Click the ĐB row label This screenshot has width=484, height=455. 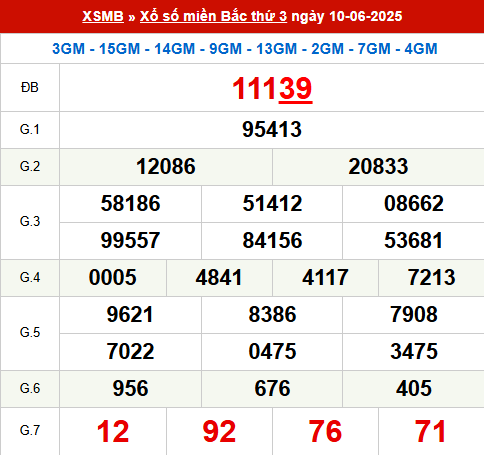coord(30,88)
